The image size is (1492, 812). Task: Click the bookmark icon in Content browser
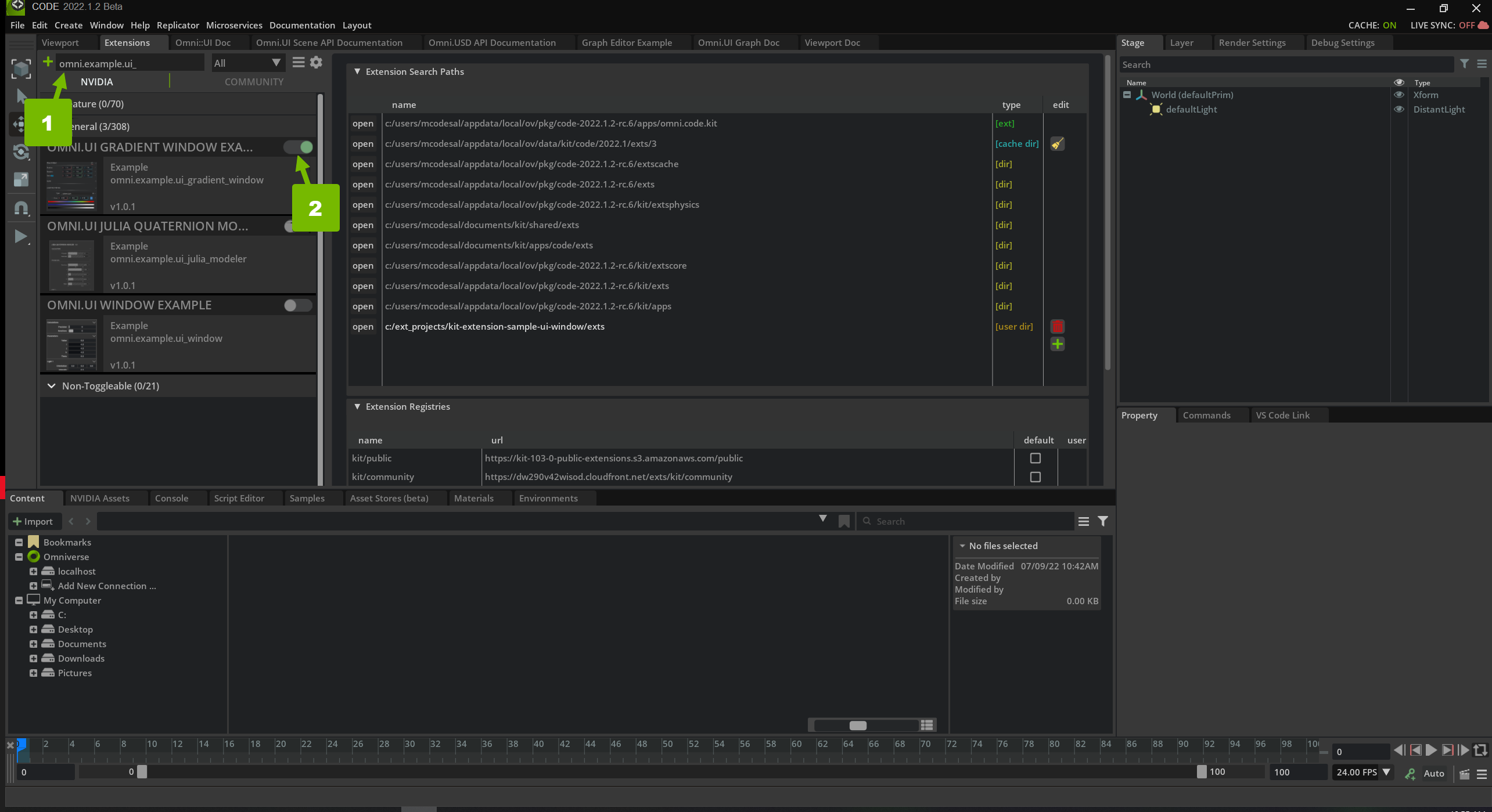(x=844, y=521)
